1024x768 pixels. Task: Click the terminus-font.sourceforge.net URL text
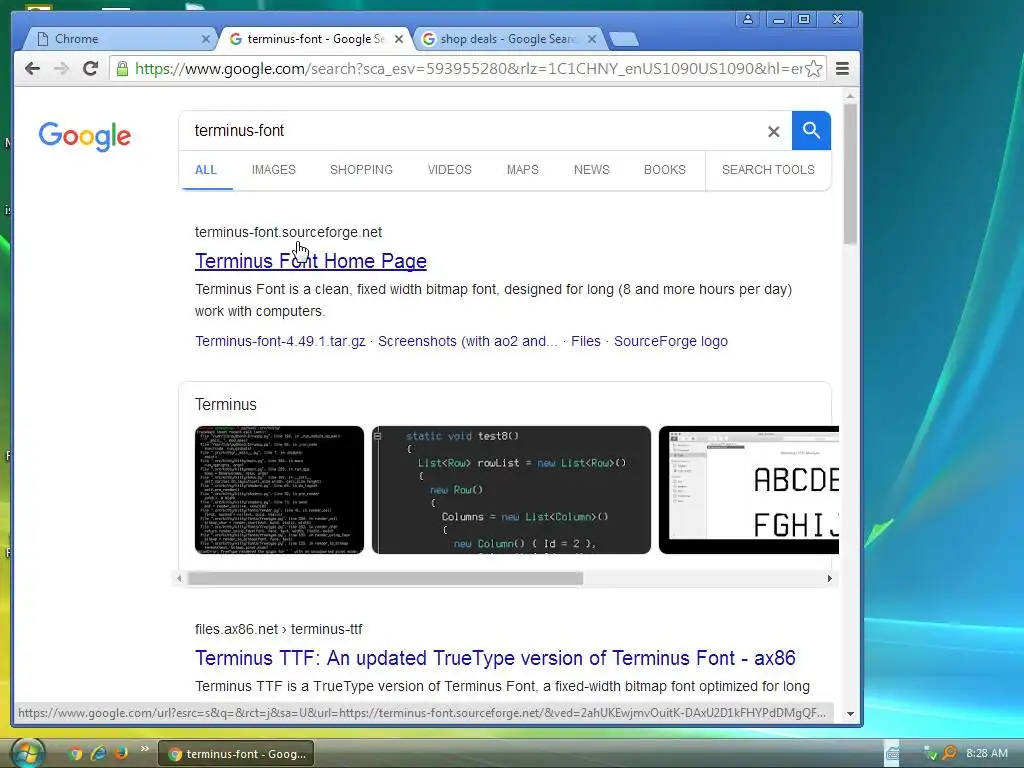[x=288, y=232]
